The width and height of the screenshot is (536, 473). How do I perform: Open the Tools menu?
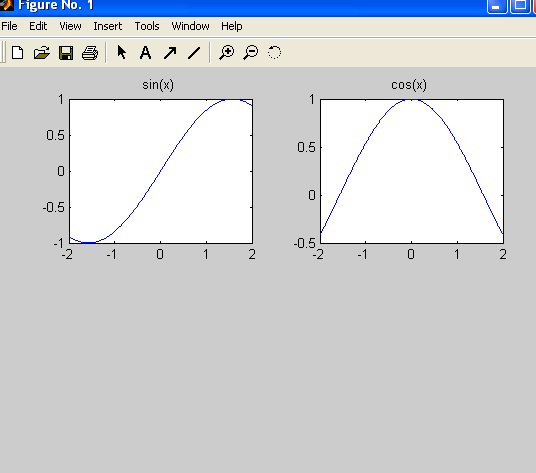pyautogui.click(x=147, y=26)
